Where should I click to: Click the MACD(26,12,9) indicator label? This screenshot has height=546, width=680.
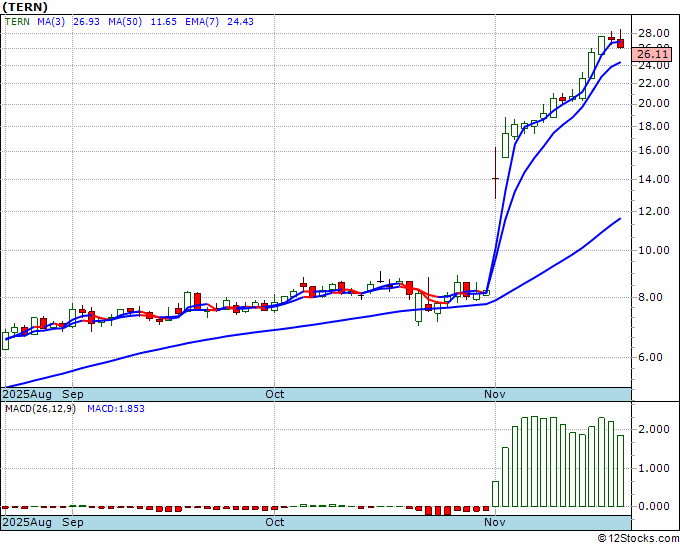(40, 409)
